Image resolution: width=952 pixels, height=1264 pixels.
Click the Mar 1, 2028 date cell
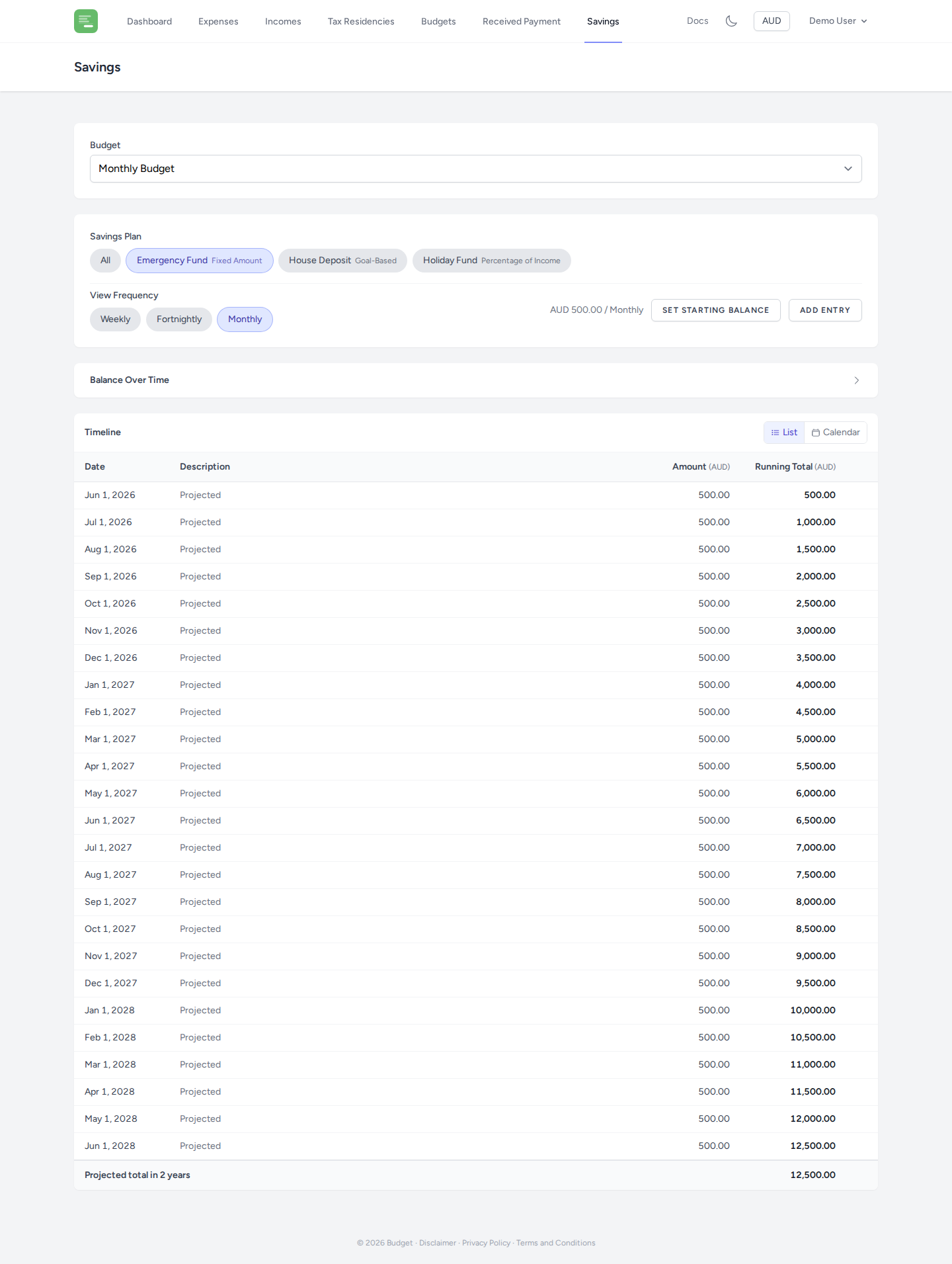(x=110, y=1065)
